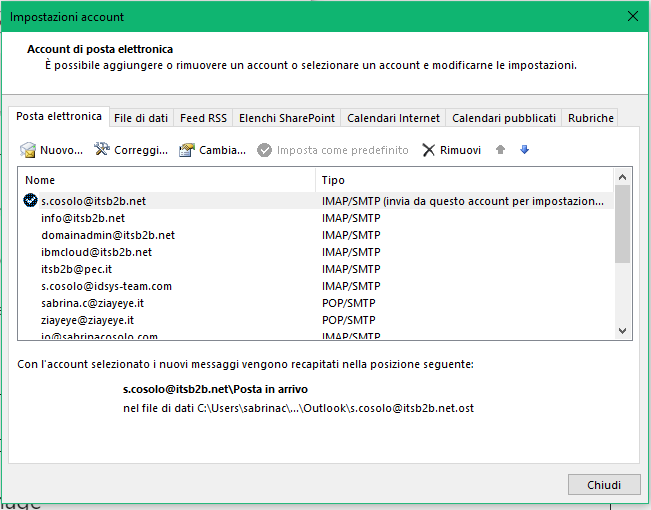Viewport: 651px width, 510px height.
Task: Click the Nuovo new account icon
Action: [x=28, y=150]
